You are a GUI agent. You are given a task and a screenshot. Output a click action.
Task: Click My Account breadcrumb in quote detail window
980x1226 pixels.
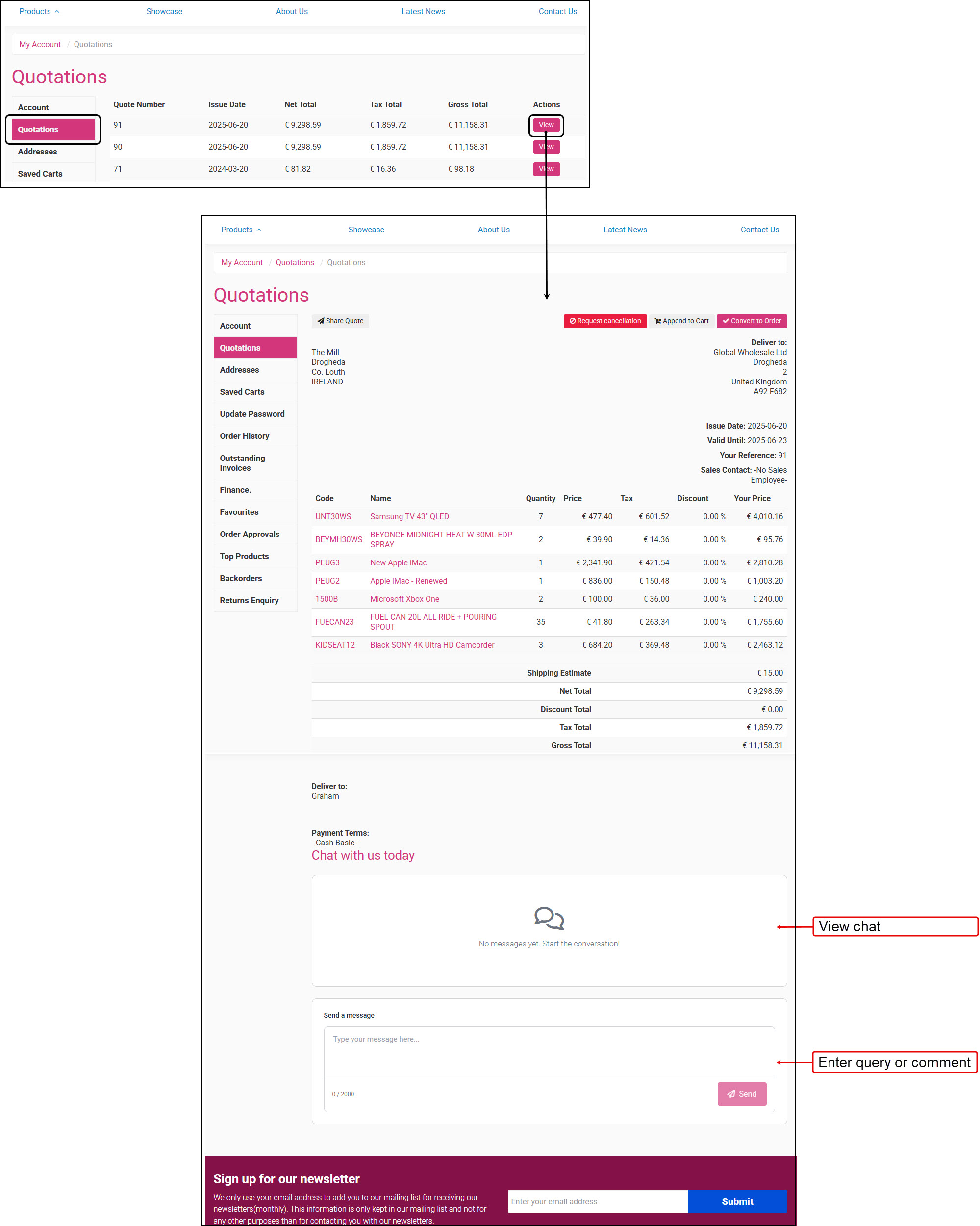click(x=242, y=263)
